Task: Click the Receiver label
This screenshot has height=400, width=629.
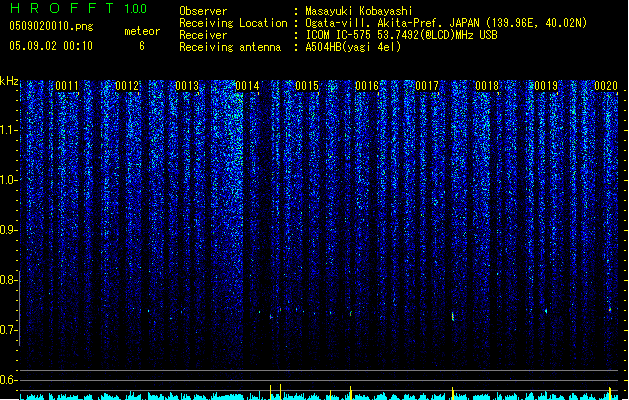Action: 203,35
